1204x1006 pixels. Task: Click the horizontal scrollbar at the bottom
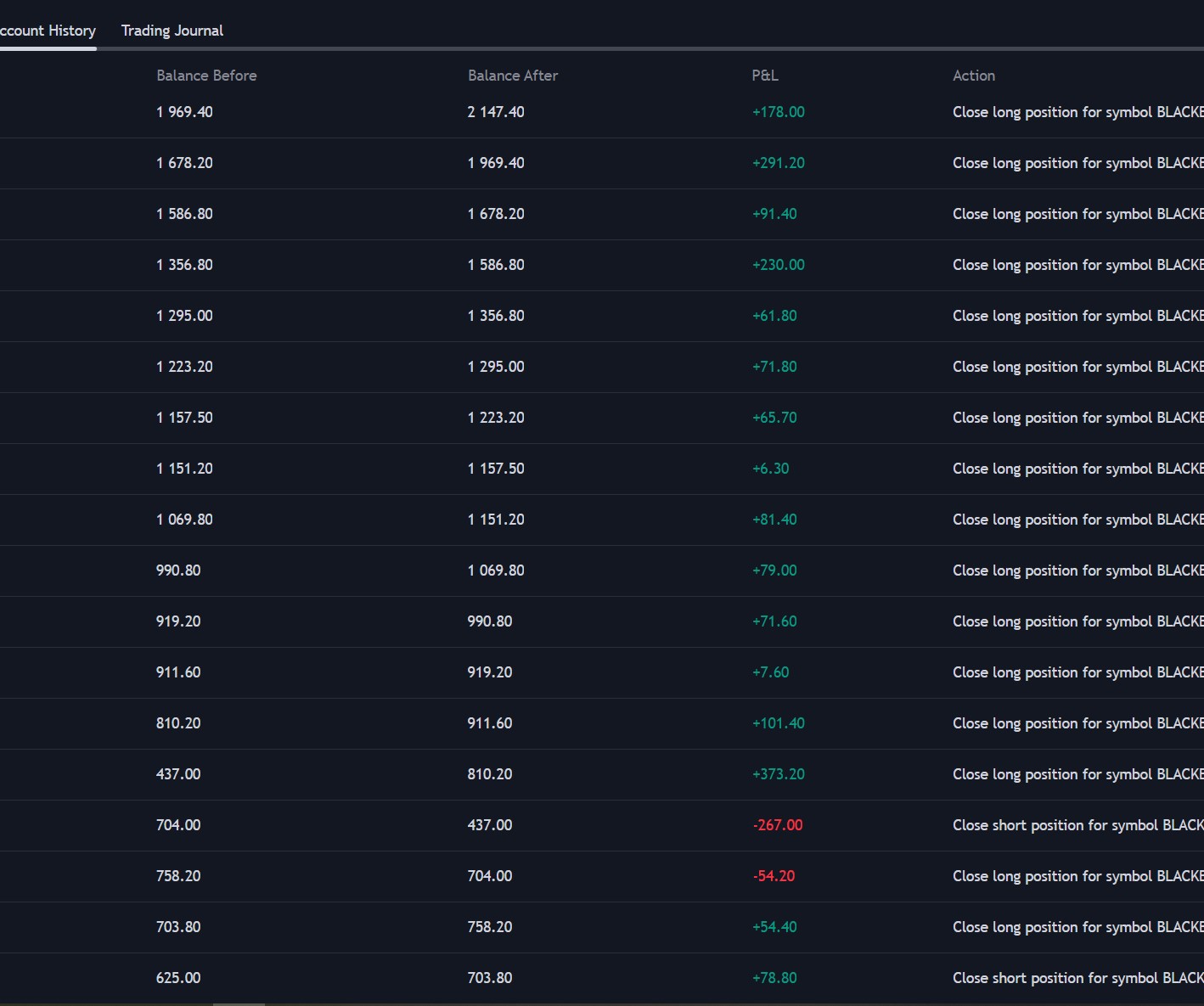pyautogui.click(x=239, y=1003)
